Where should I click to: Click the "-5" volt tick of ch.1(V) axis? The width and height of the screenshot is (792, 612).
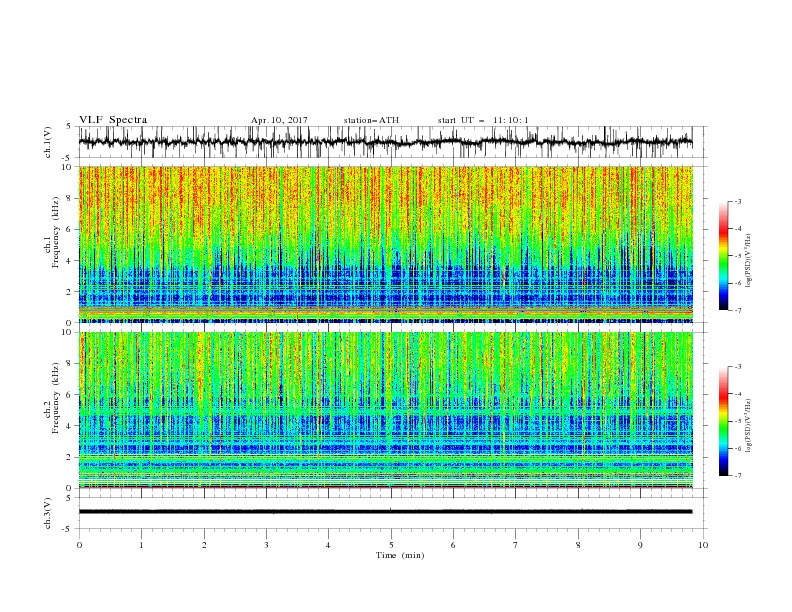[67, 158]
